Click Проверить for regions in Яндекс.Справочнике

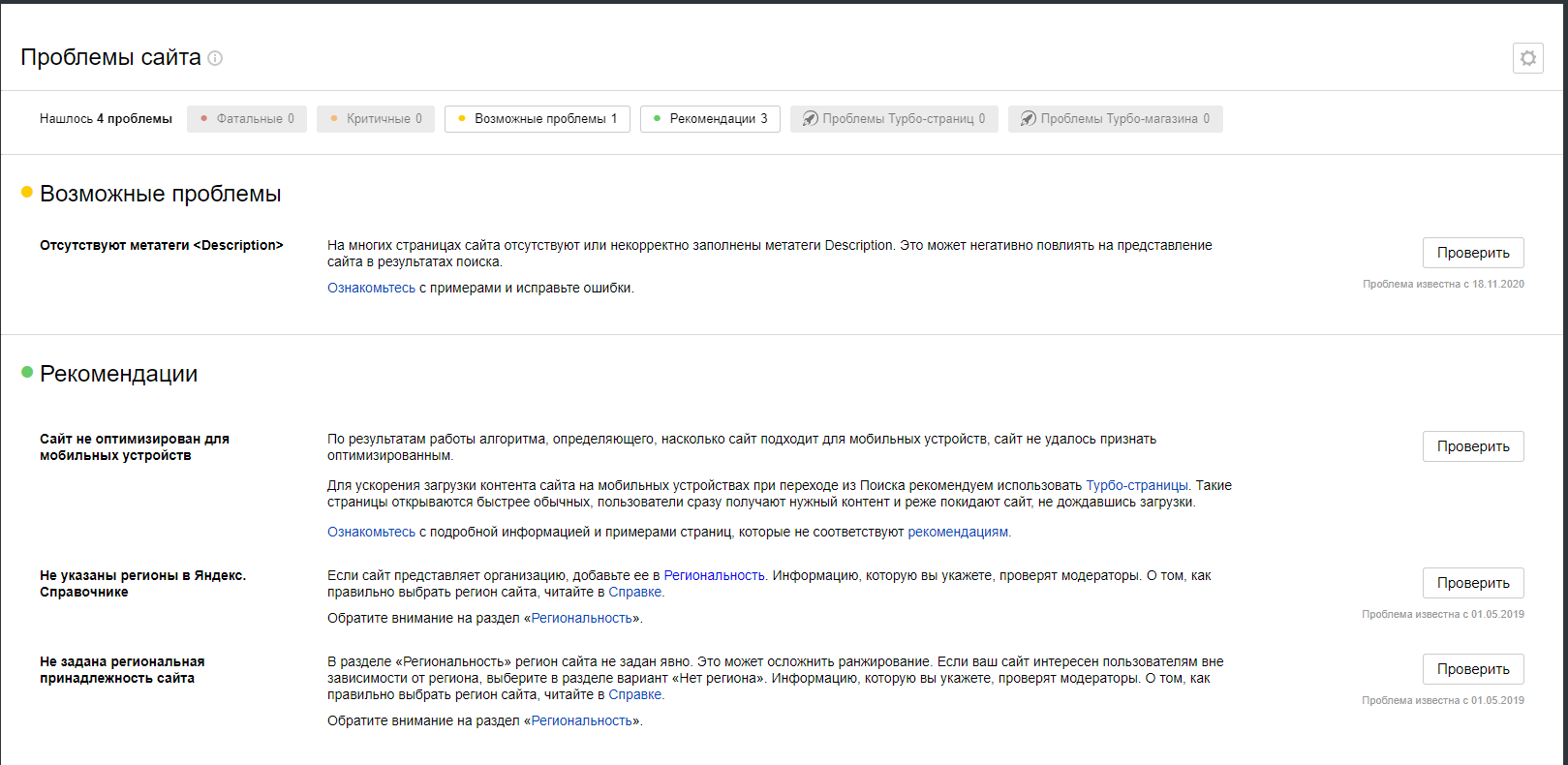(1473, 583)
